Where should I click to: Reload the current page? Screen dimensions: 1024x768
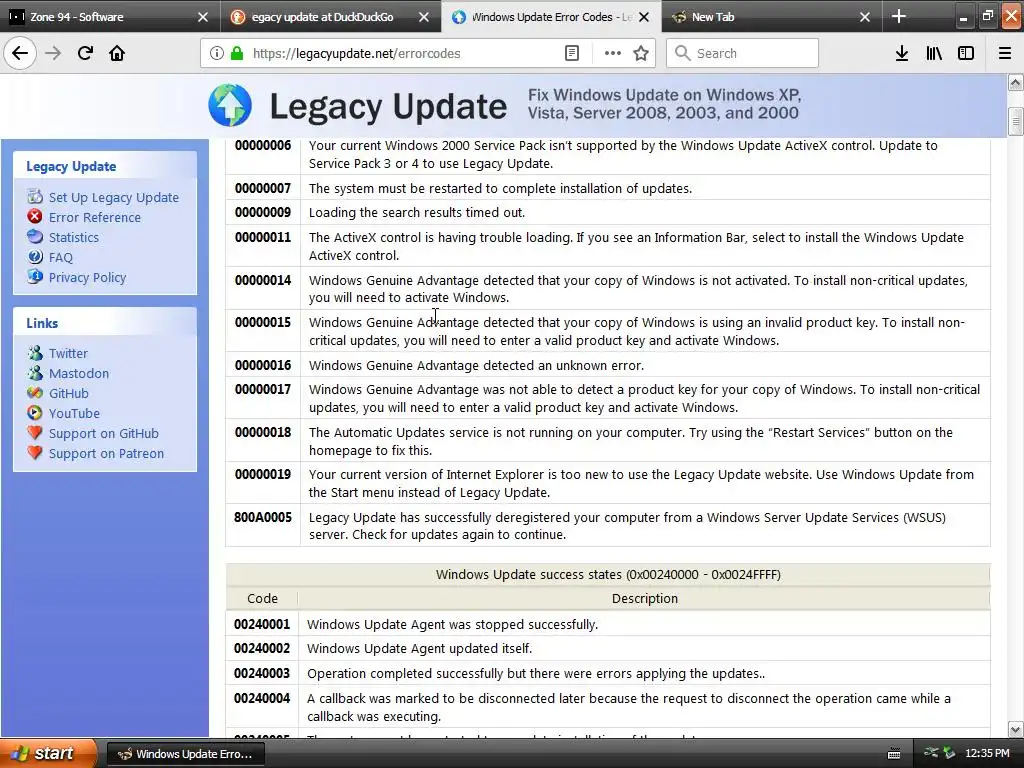click(x=85, y=53)
